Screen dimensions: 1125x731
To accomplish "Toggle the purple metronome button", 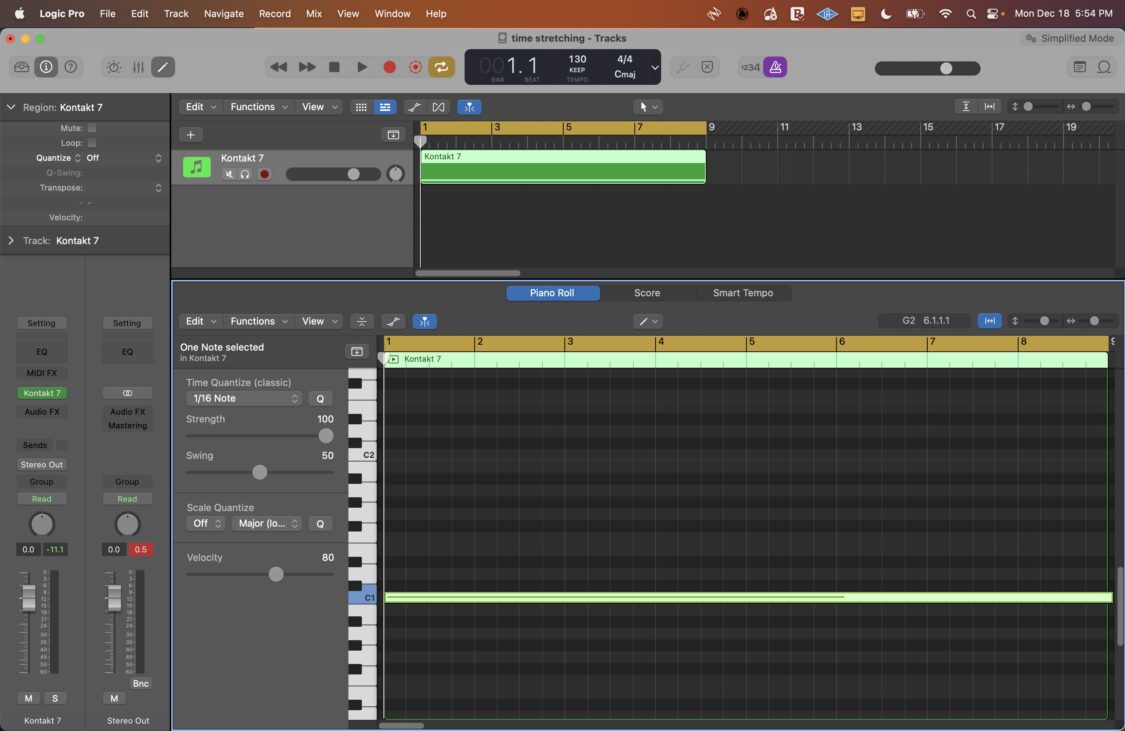I will (x=776, y=66).
